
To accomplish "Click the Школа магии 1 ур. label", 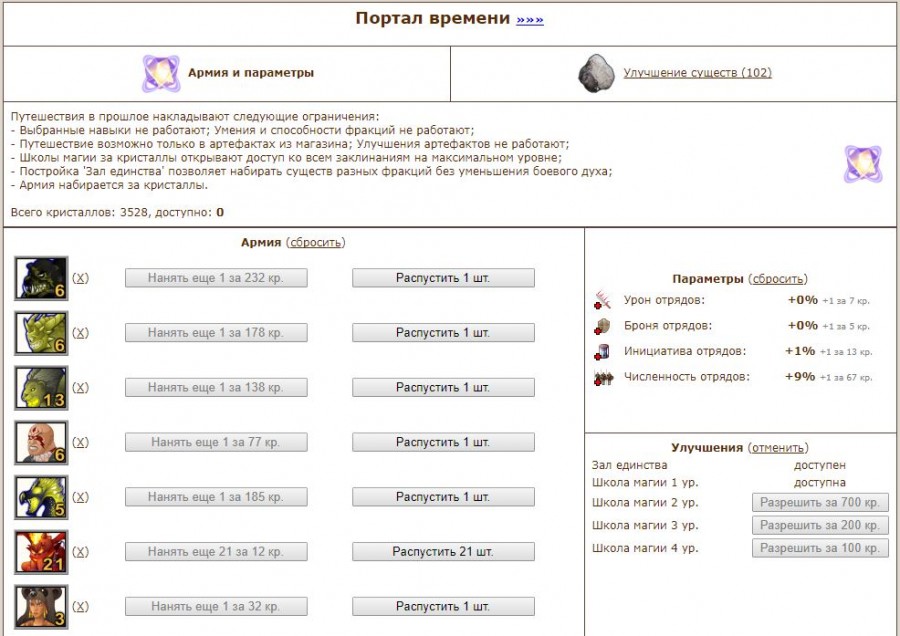I will (645, 482).
